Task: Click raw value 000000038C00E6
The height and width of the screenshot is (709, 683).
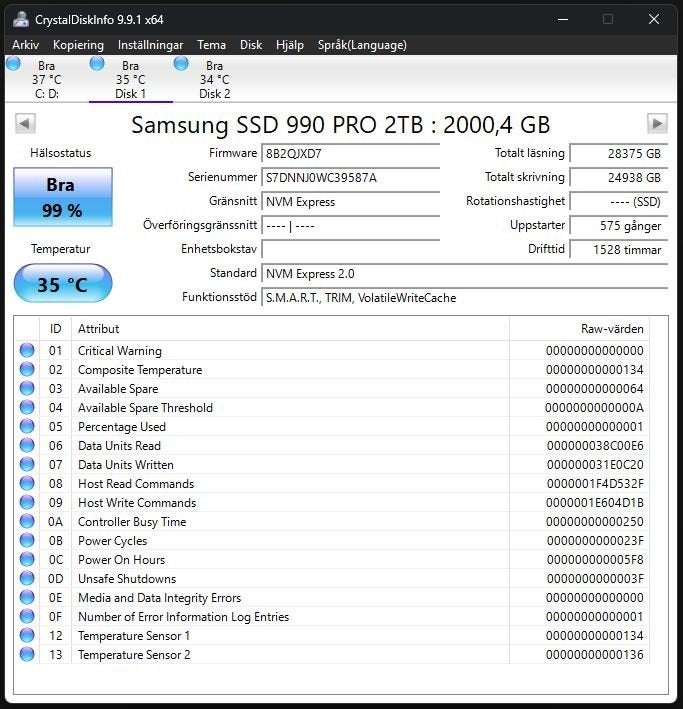Action: click(595, 445)
